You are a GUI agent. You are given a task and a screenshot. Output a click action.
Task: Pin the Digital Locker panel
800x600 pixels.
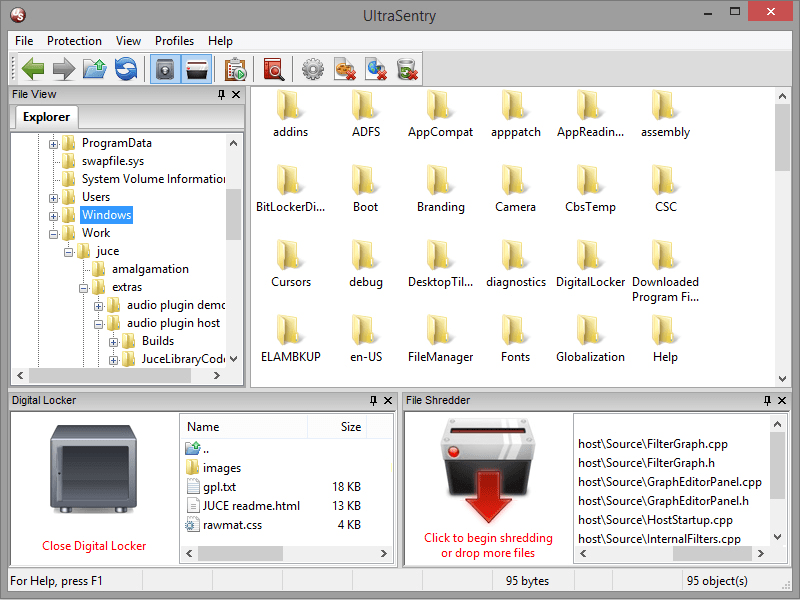click(x=373, y=401)
